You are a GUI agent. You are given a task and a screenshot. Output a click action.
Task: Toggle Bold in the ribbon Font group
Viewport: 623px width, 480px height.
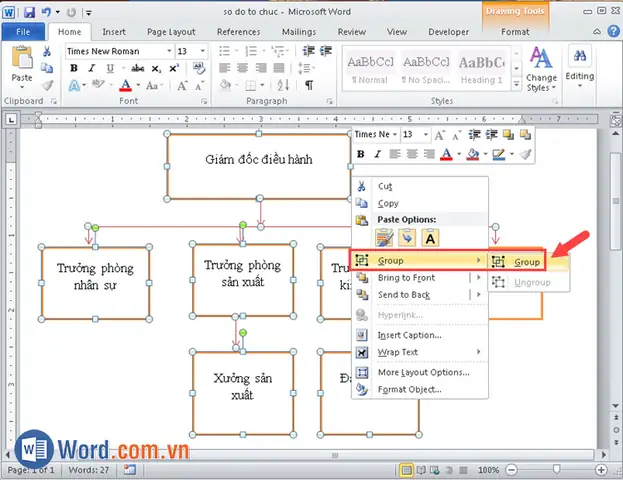coord(74,68)
